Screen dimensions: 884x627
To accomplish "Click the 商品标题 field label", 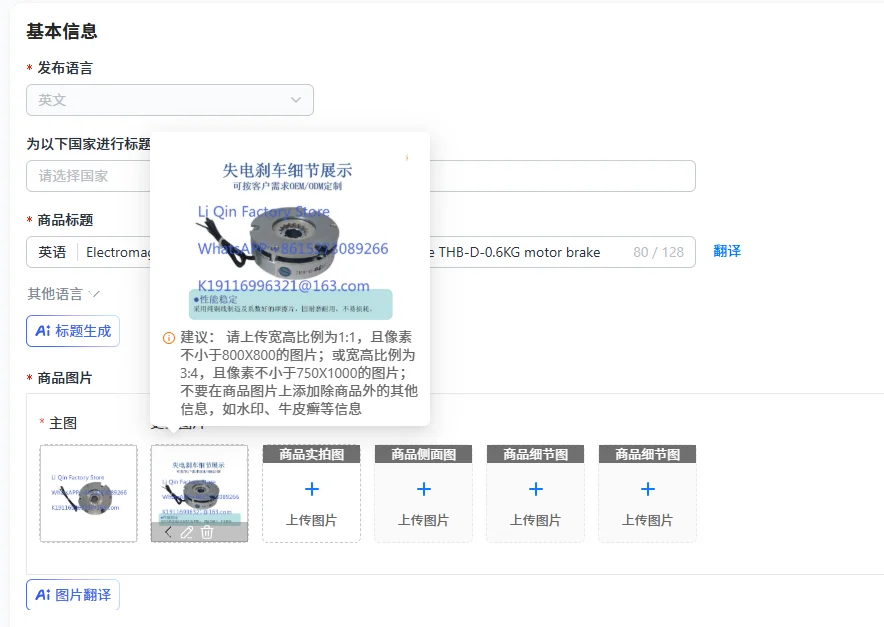I will coord(65,220).
